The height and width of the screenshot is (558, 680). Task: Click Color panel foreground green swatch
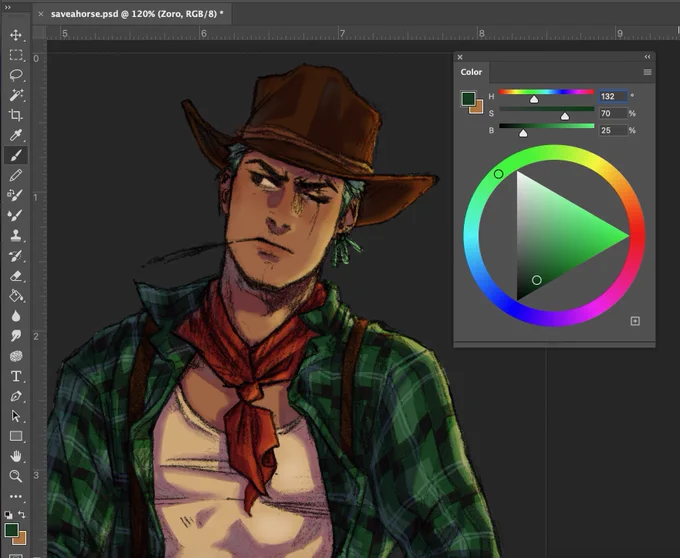(468, 98)
